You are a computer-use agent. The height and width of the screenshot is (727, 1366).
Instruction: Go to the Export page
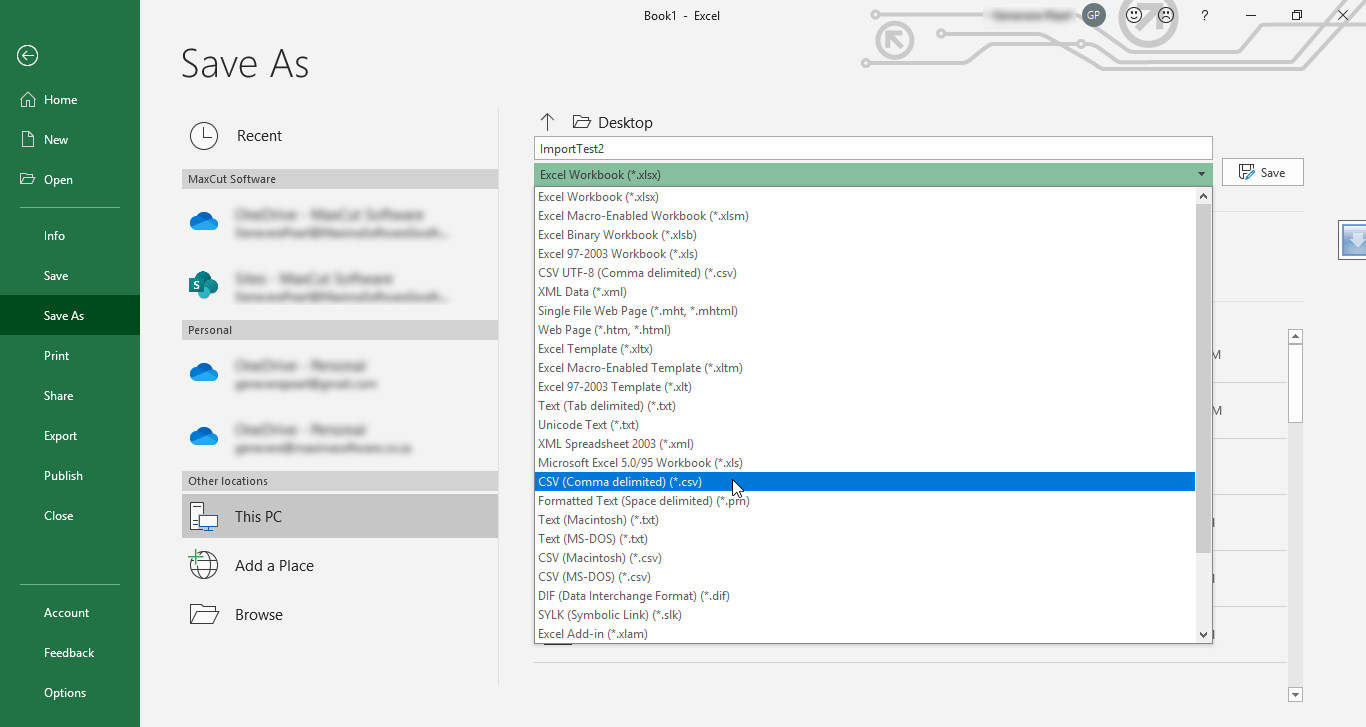coord(70,436)
